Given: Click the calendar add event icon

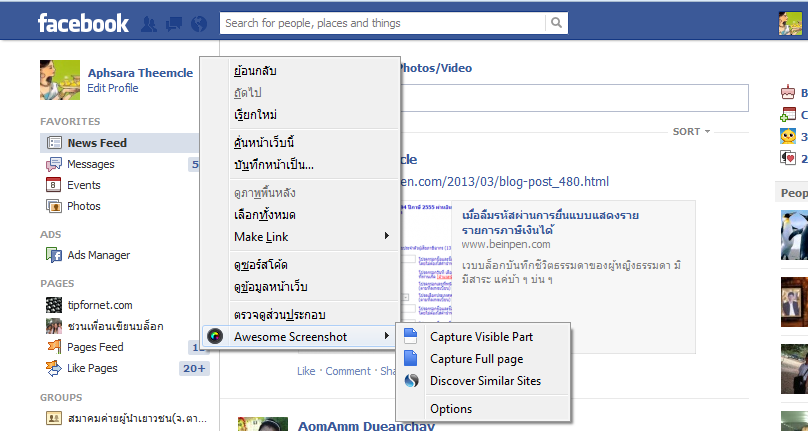Looking at the screenshot, I should (788, 114).
